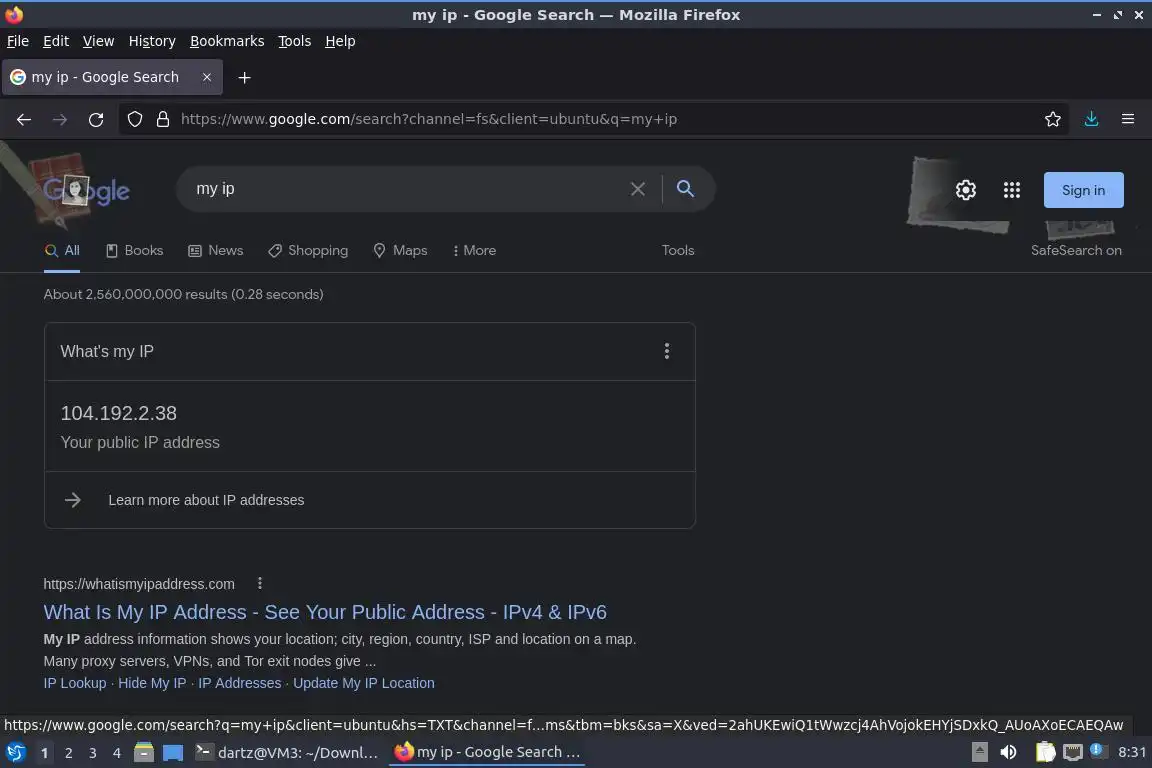Open What Is My IP Address result
The image size is (1152, 768).
(x=325, y=612)
